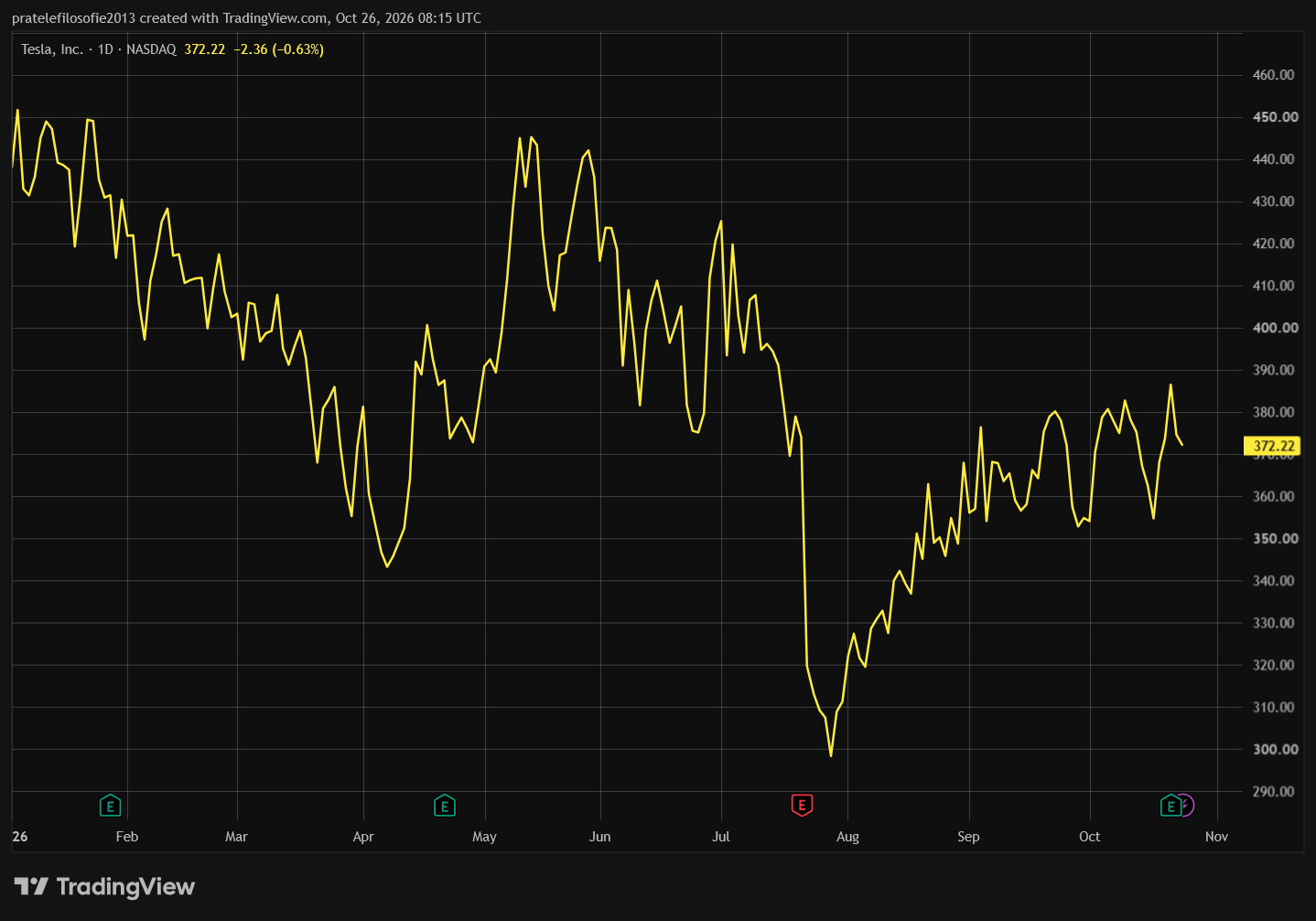This screenshot has width=1316, height=921.
Task: Click the Tesla, Inc. symbol name
Action: [x=52, y=49]
